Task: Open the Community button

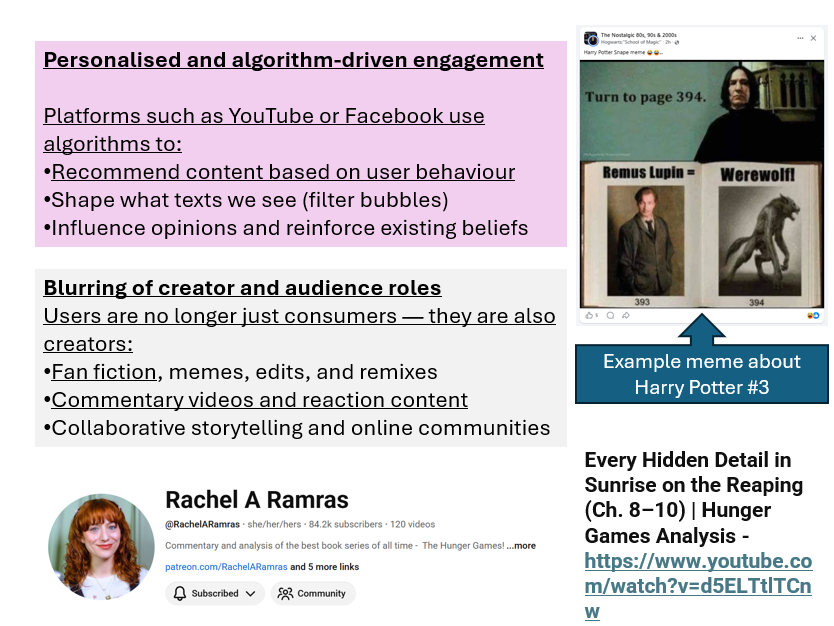Action: pos(313,593)
